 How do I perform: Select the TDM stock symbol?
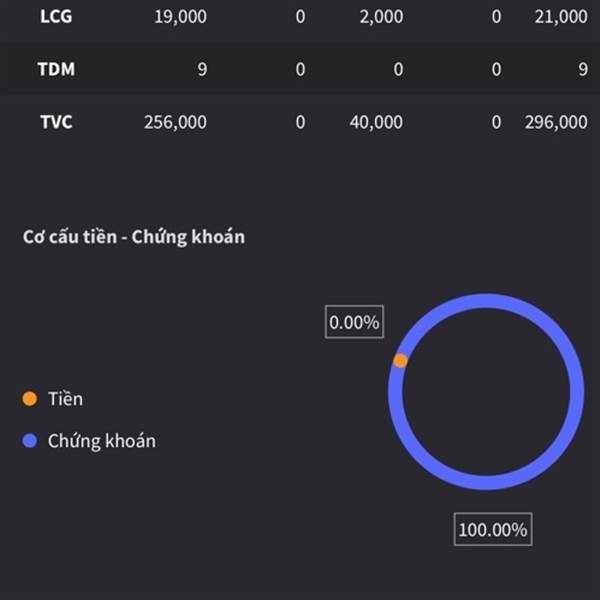tap(56, 69)
